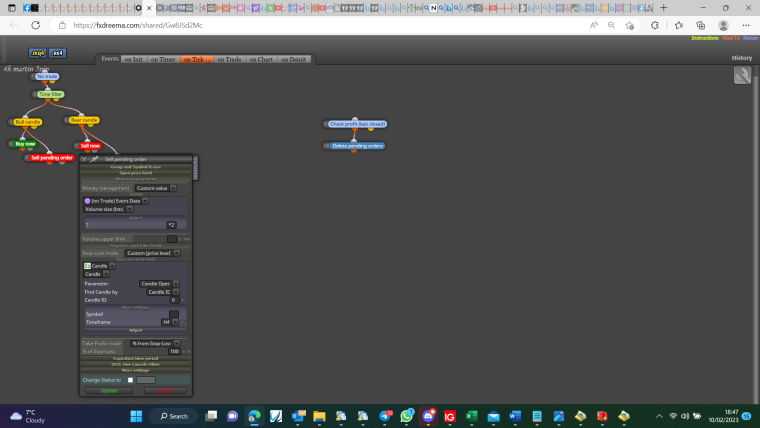This screenshot has width=760, height=428.
Task: Download the .mq4 source file
Action: tap(37, 53)
